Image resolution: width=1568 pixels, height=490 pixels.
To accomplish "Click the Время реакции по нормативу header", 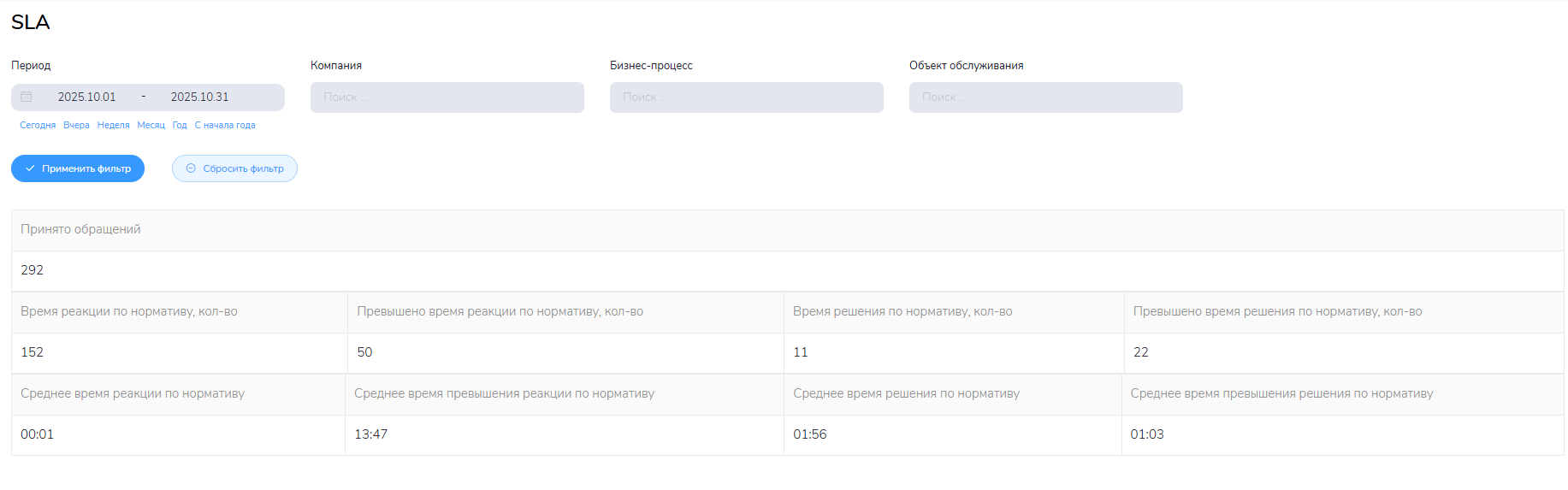I will click(129, 312).
